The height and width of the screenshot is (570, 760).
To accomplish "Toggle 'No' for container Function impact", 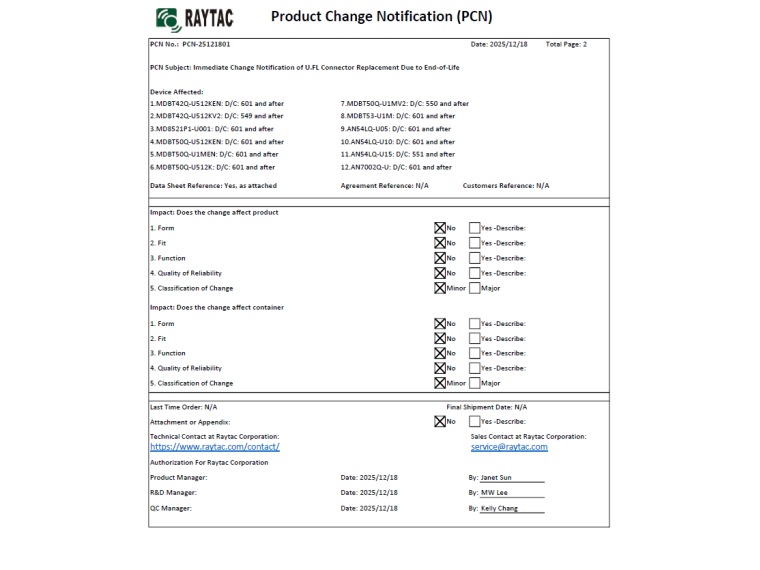I will pyautogui.click(x=440, y=353).
